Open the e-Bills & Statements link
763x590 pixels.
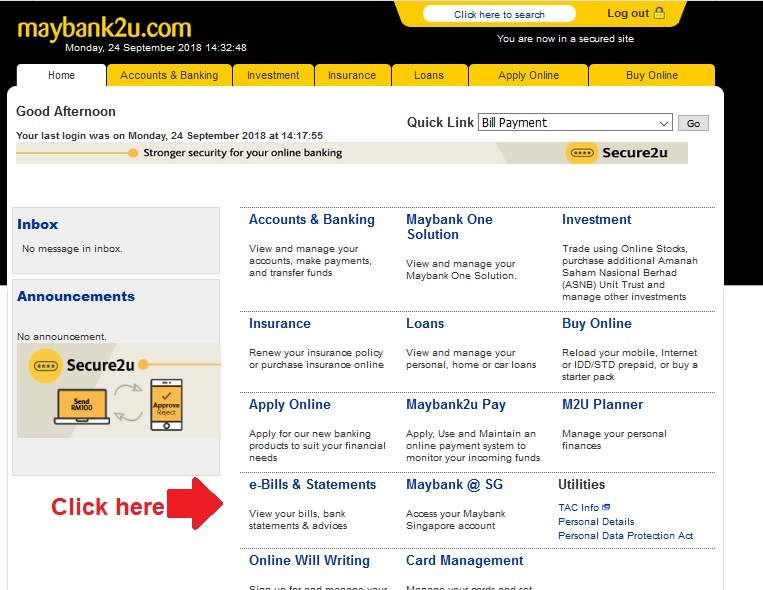coord(312,485)
